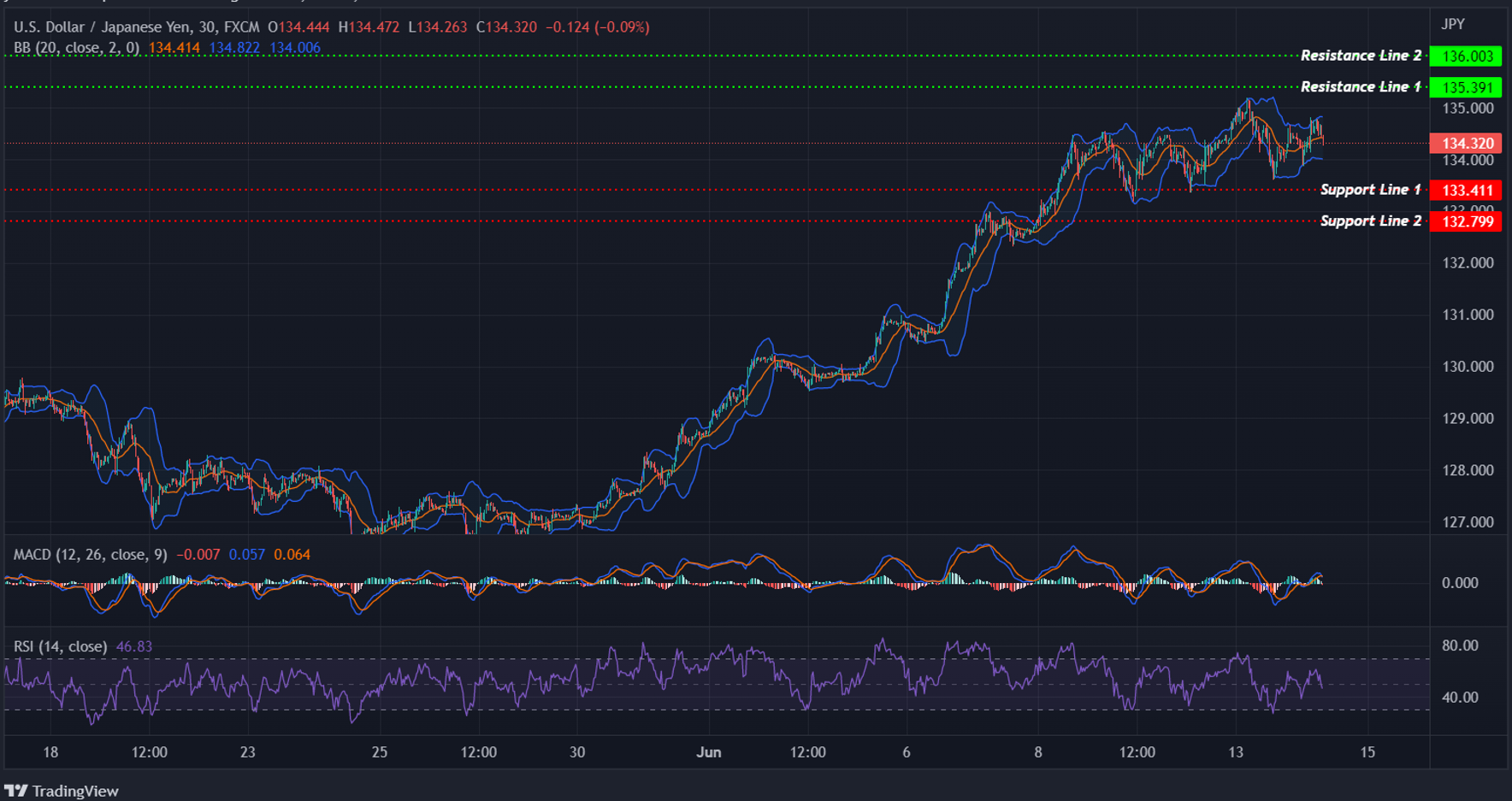Click the Support Line 1 label 133.411

(1465, 190)
